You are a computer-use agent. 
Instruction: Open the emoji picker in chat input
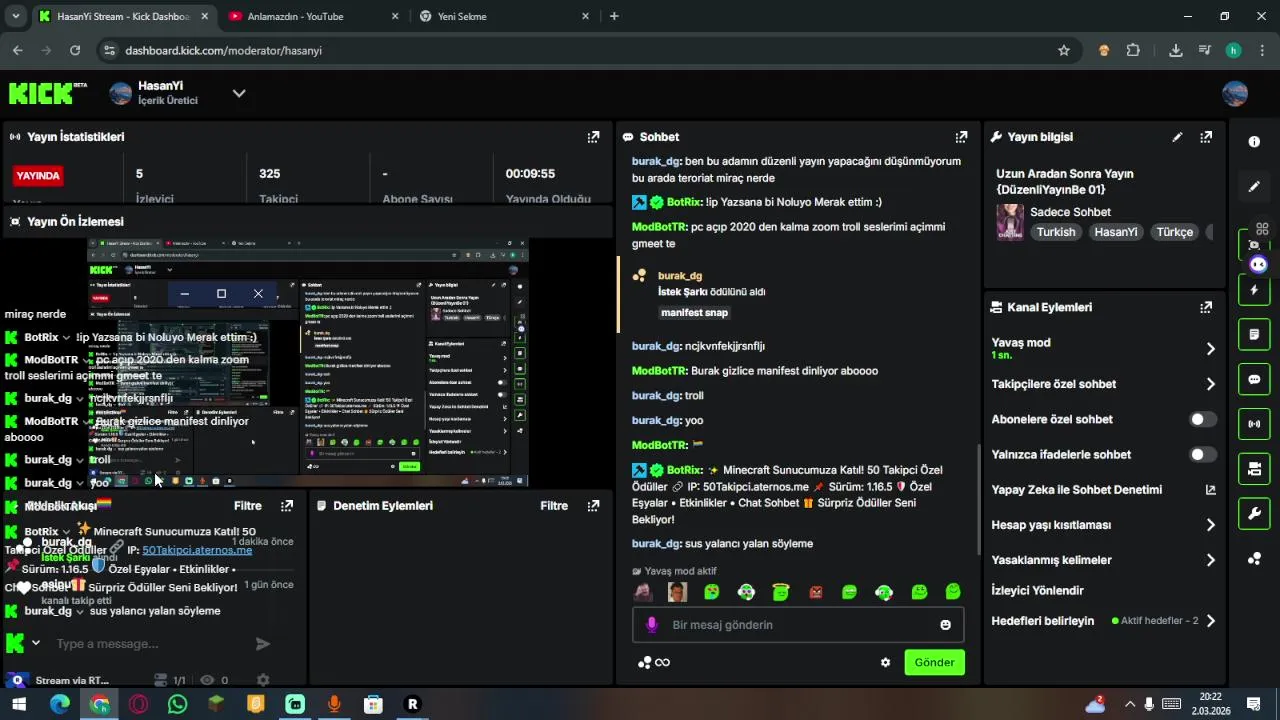(945, 625)
